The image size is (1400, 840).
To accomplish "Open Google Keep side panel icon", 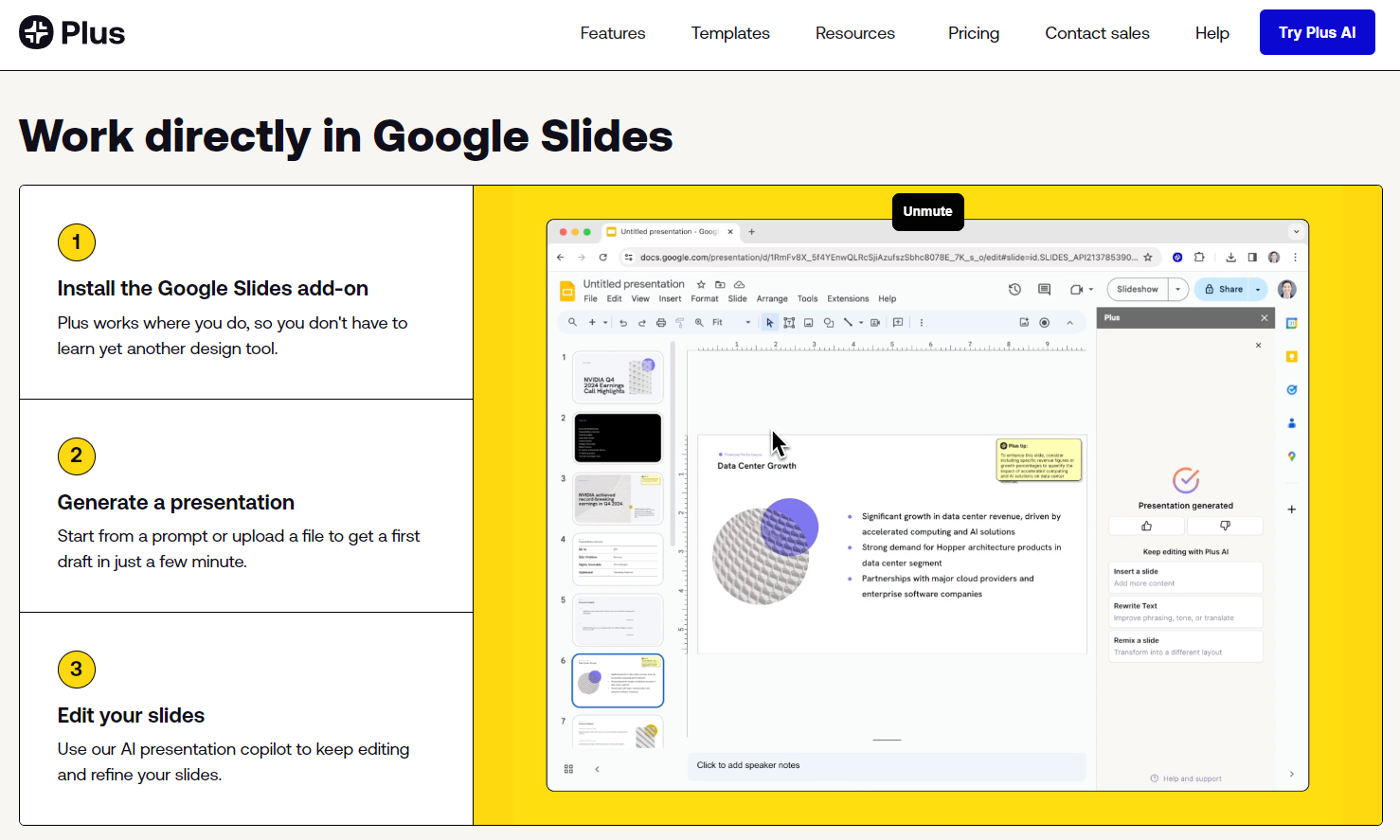I will coord(1292,357).
